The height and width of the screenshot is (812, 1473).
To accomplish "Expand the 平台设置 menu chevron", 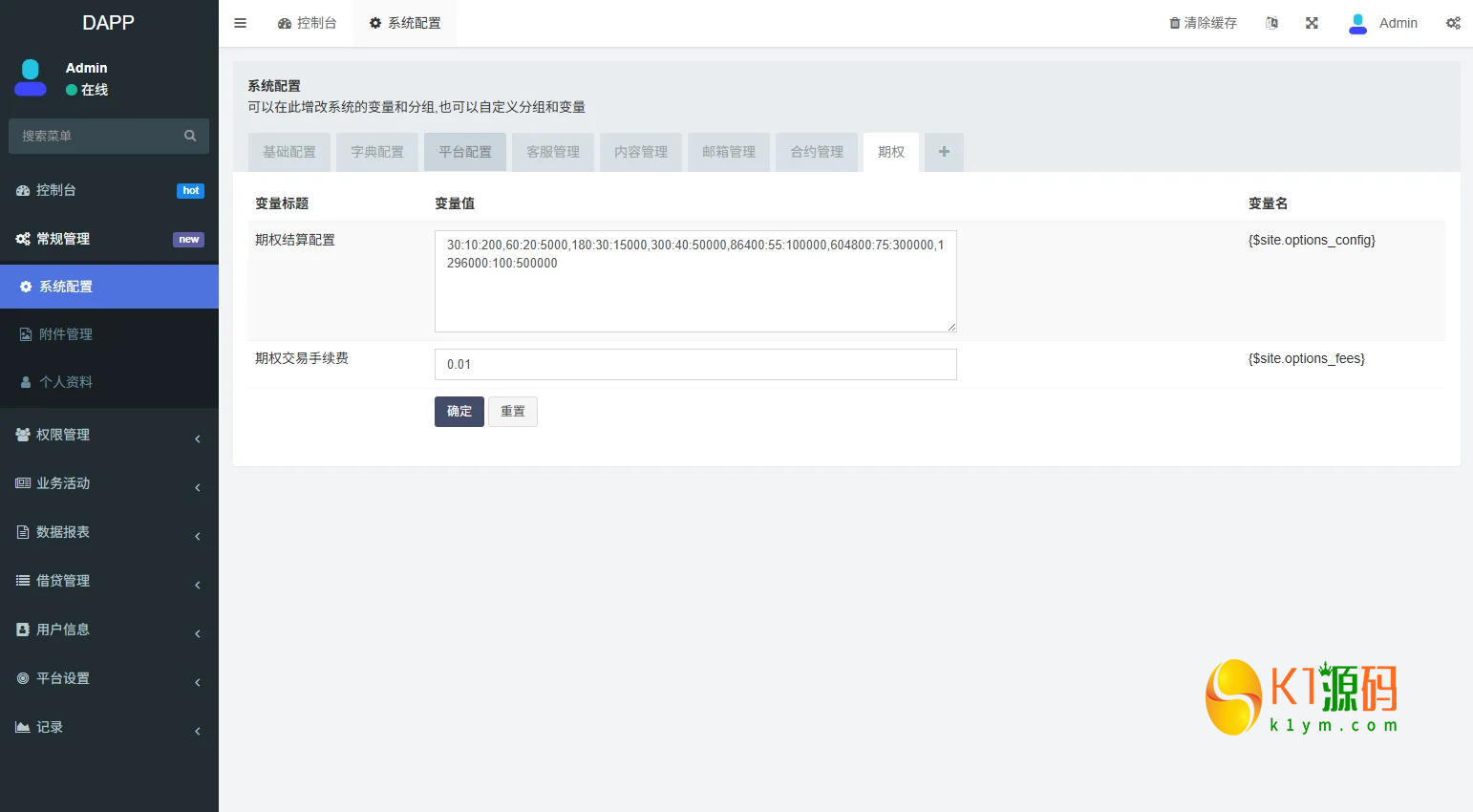I will coord(198,683).
